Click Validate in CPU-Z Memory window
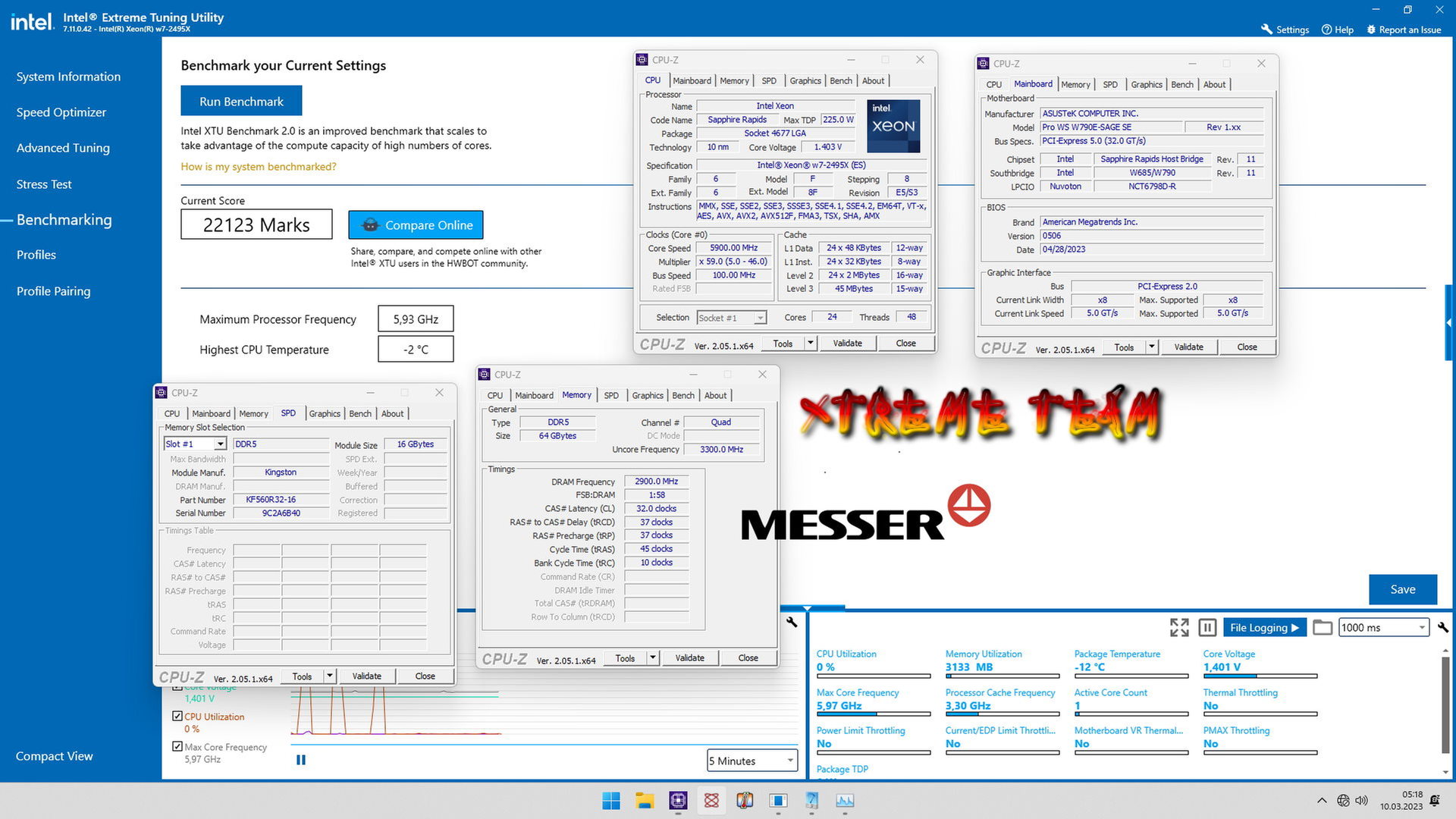1456x819 pixels. (x=689, y=657)
